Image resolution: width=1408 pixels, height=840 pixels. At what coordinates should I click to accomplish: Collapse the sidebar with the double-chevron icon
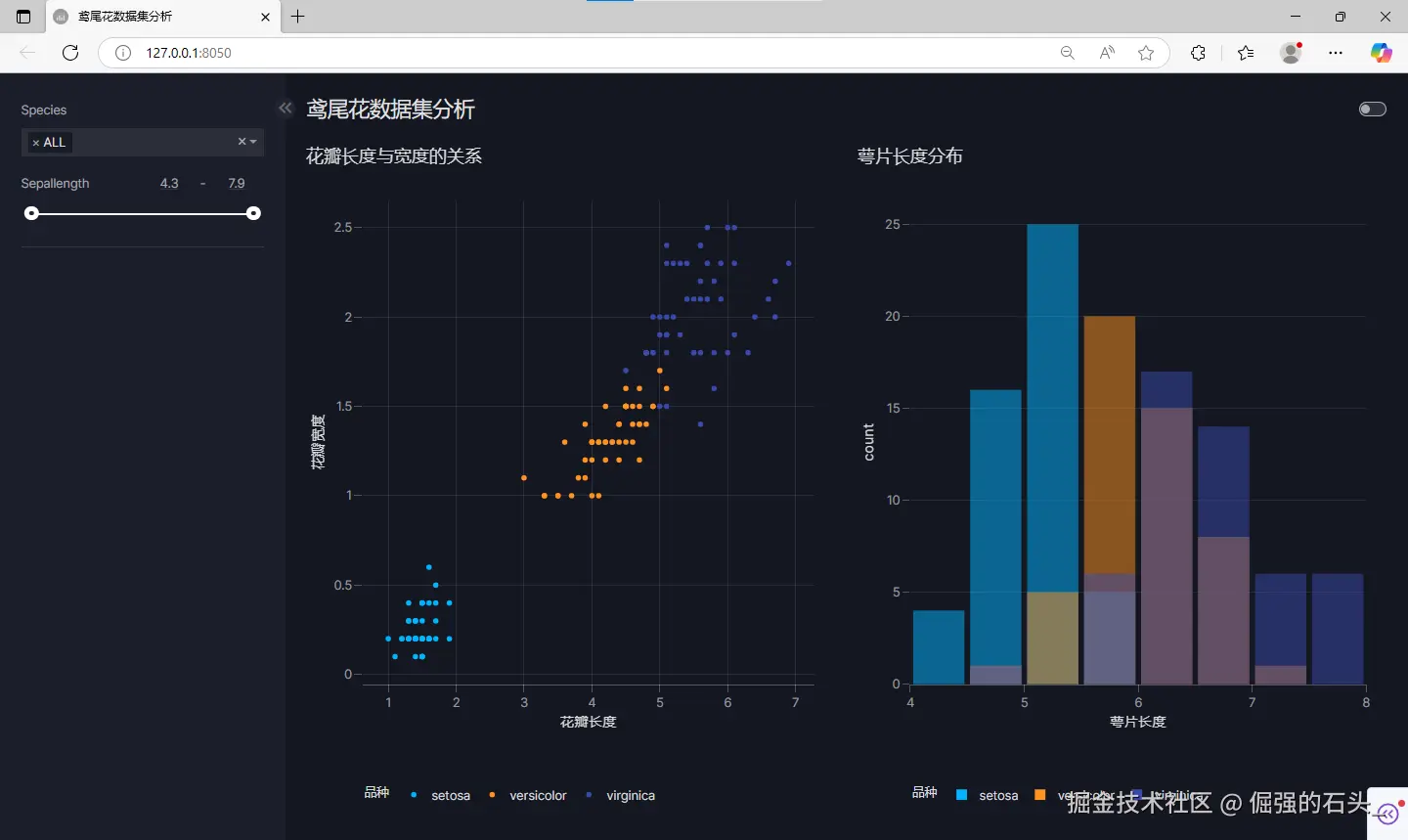(285, 108)
